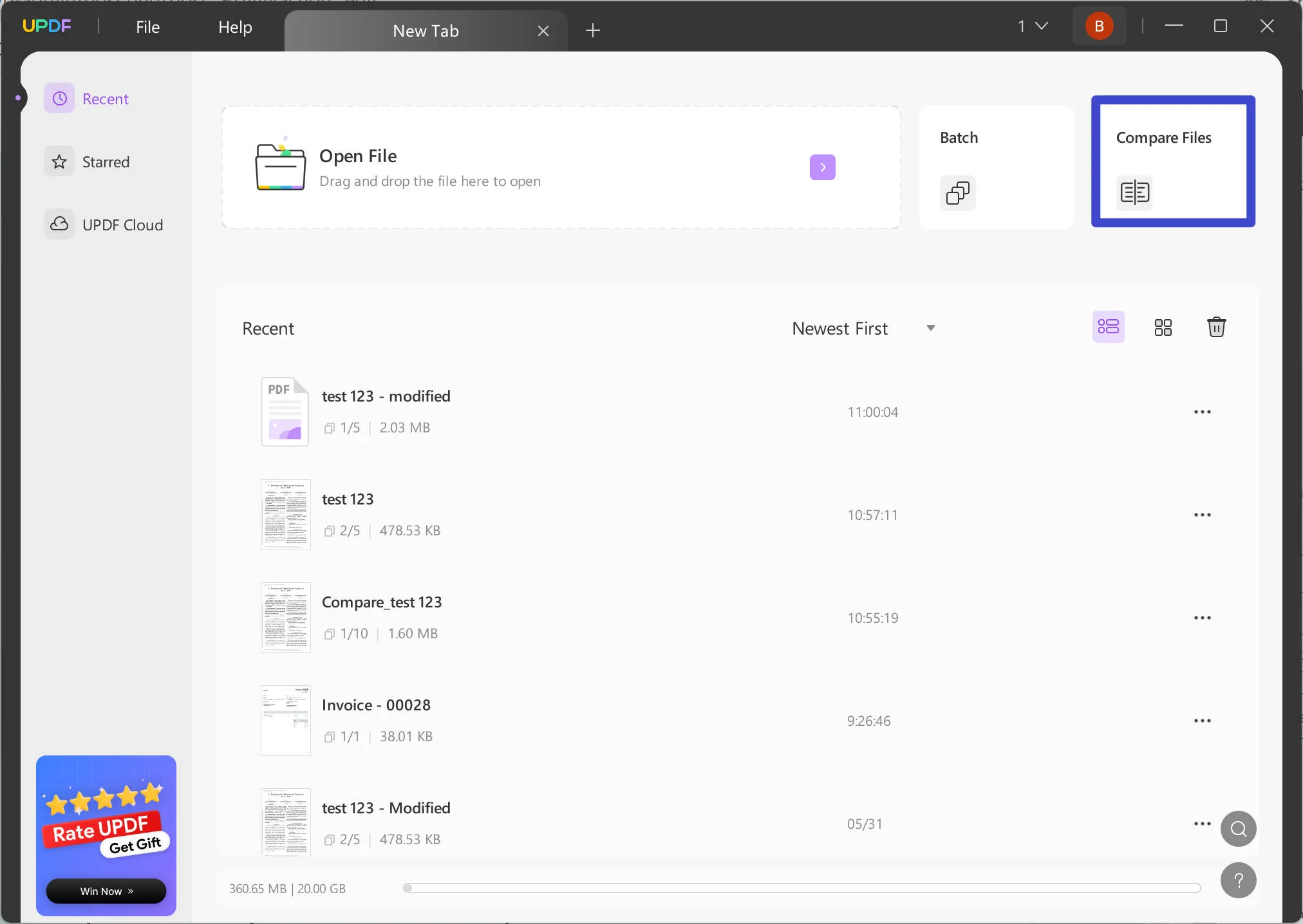Expand options menu for Invoice - 00028
This screenshot has width=1303, height=924.
pos(1202,720)
